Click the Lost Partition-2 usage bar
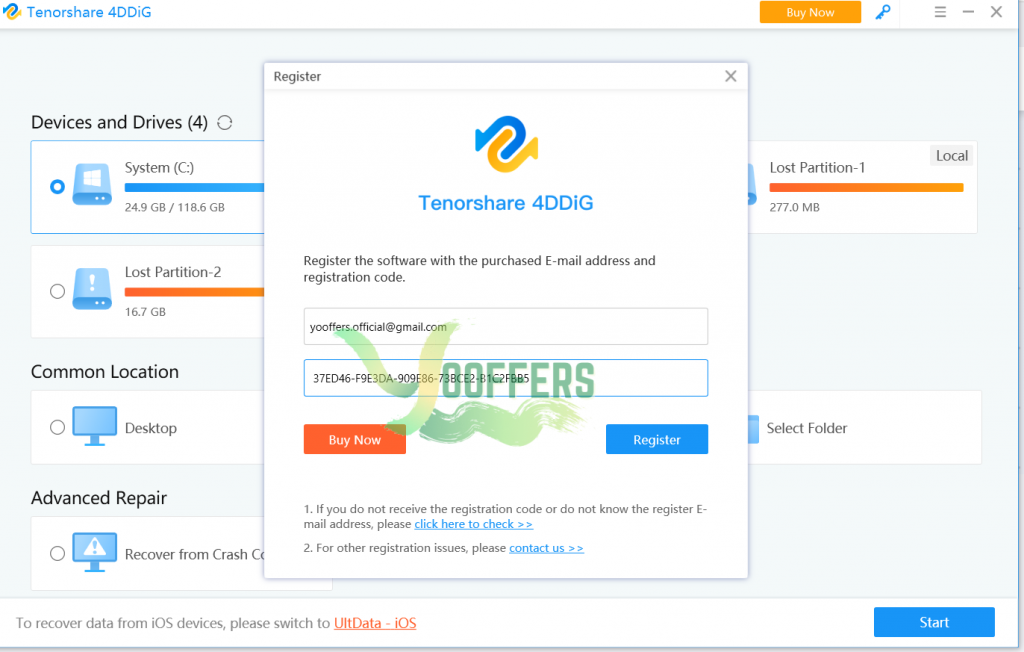Screen dimensions: 1024x652 click(194, 292)
